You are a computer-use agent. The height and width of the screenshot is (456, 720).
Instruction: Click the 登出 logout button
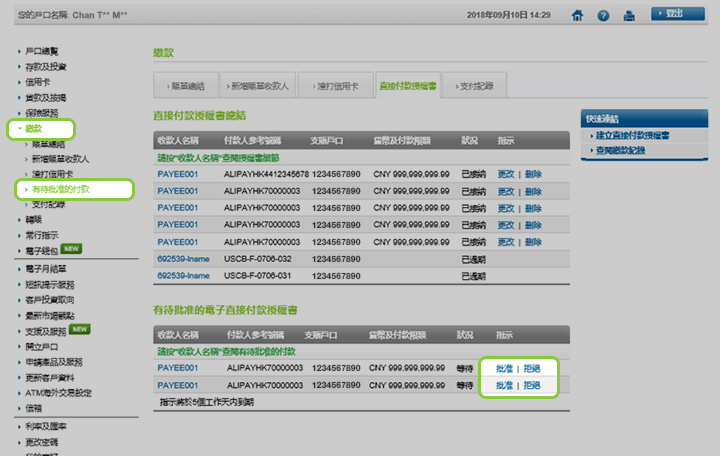[678, 13]
